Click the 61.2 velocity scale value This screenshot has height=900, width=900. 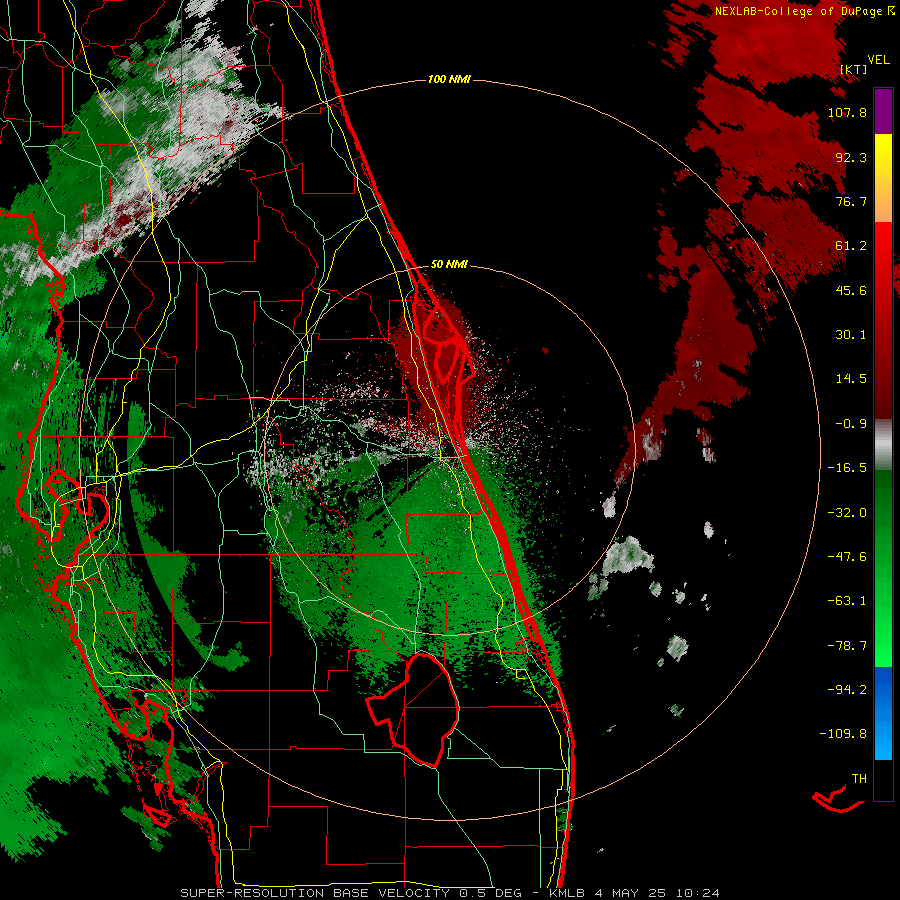click(x=851, y=246)
